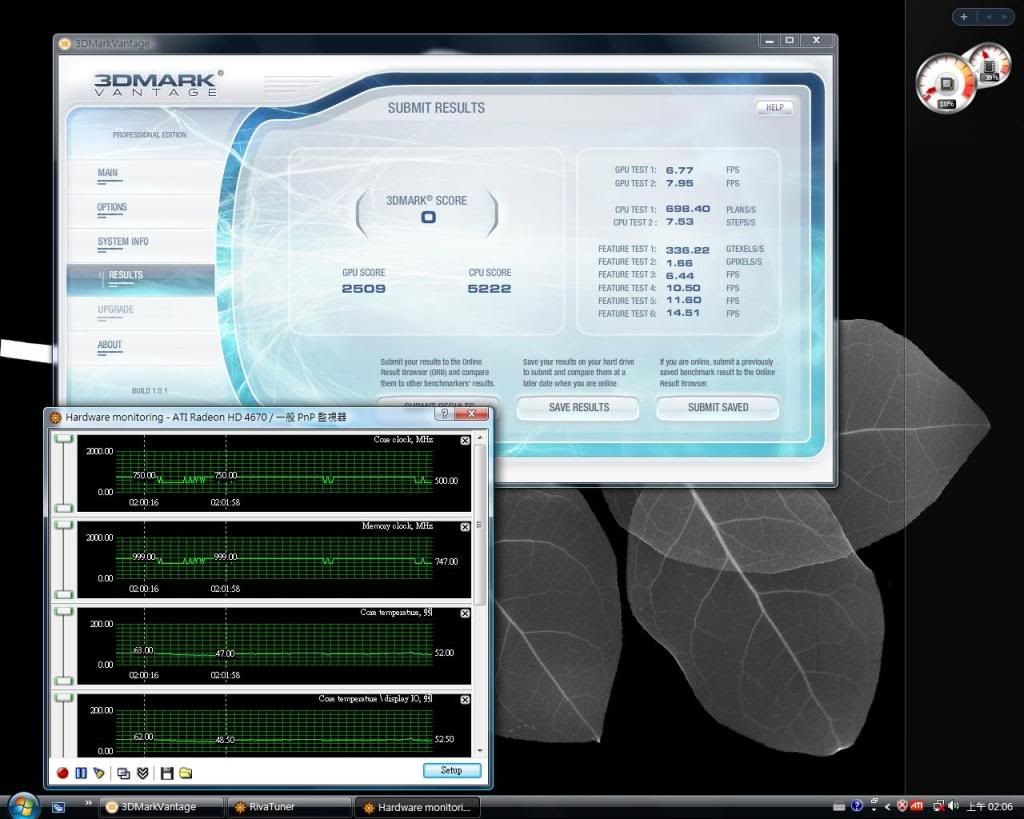
Task: Click the Core clock graph bottom slider handle
Action: pos(63,508)
